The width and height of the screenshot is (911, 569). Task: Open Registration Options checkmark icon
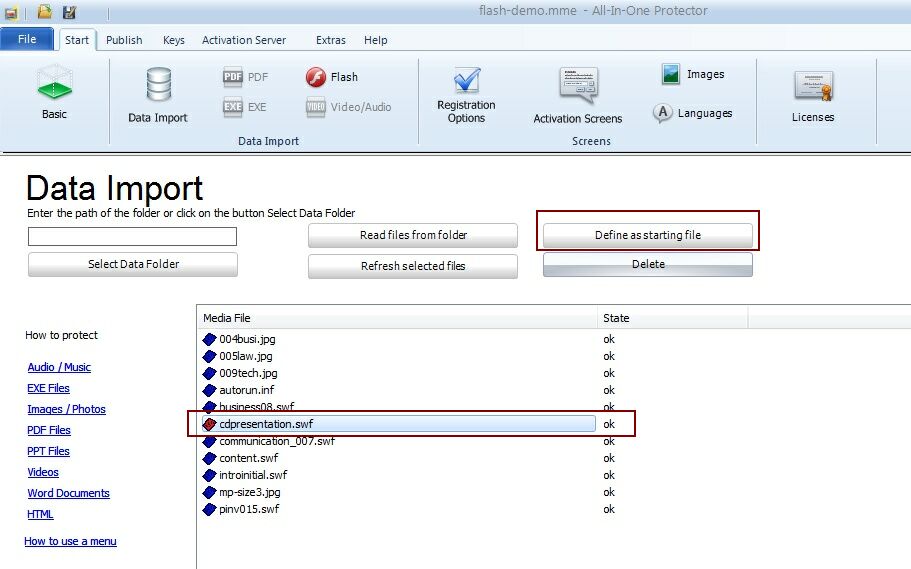pyautogui.click(x=466, y=81)
